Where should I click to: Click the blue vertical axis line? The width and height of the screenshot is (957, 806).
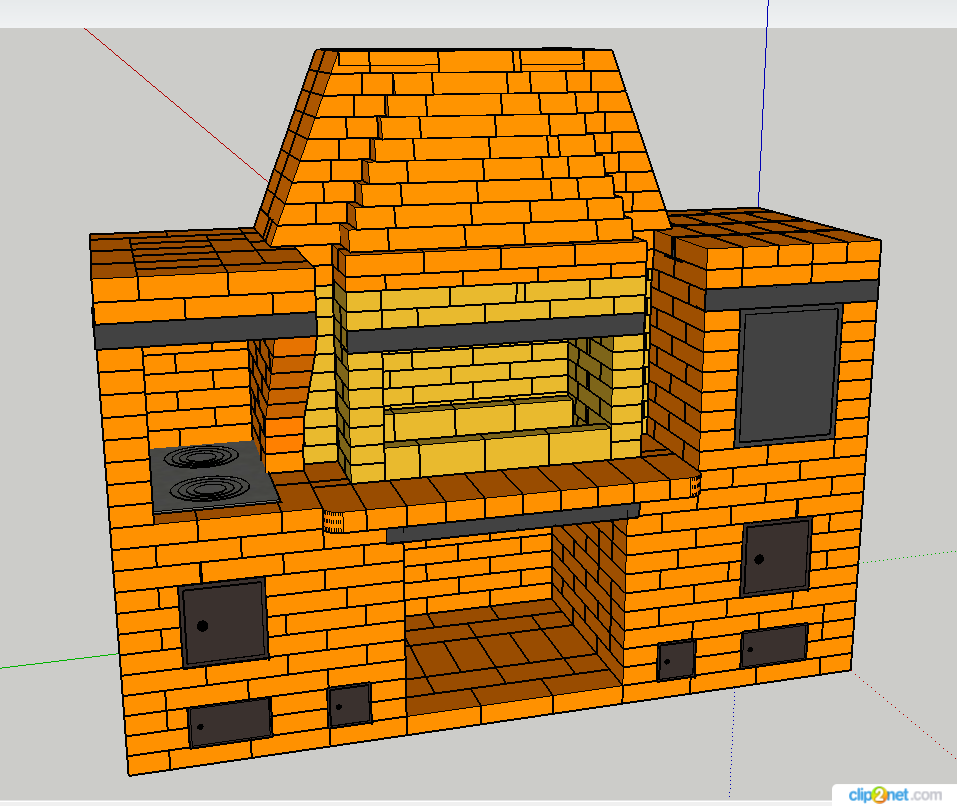[765, 100]
